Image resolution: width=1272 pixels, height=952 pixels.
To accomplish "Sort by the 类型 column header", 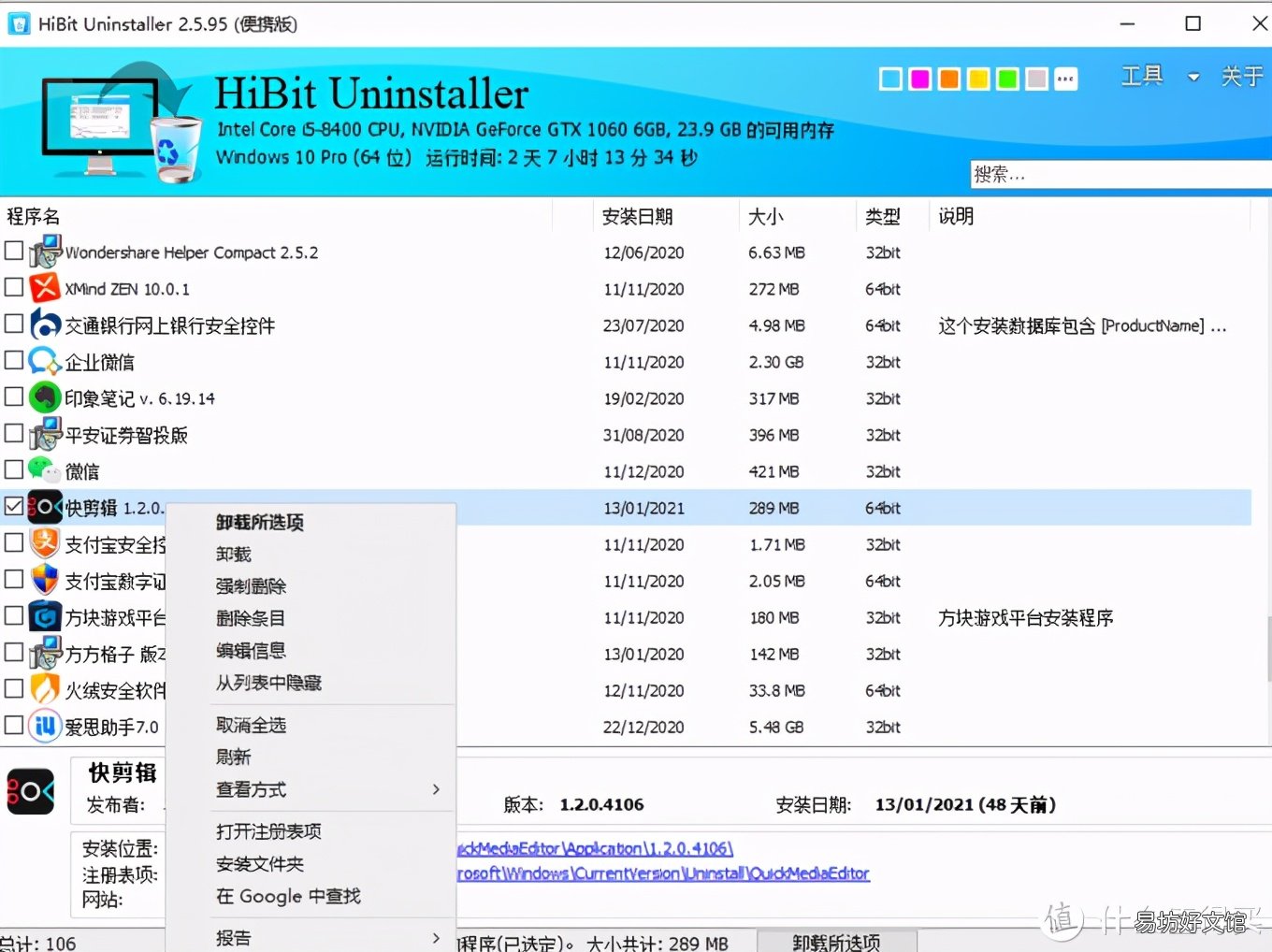I will 883,216.
